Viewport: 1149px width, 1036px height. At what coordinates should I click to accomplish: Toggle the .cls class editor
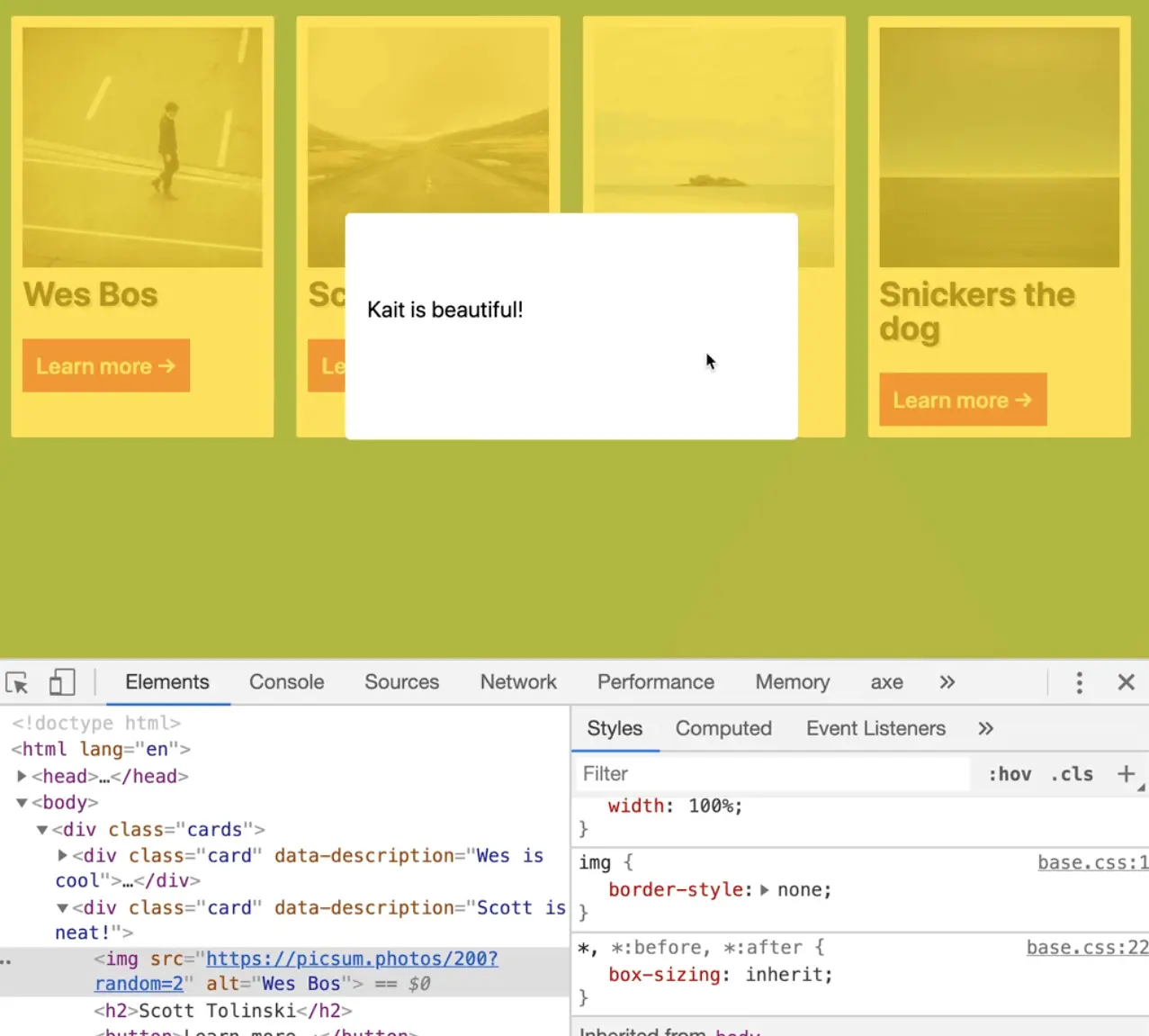tap(1072, 774)
